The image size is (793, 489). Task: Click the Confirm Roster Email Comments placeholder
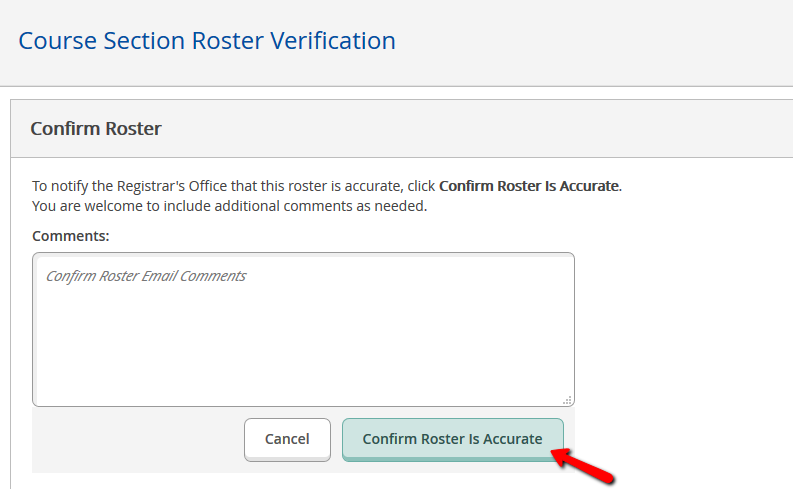[146, 276]
